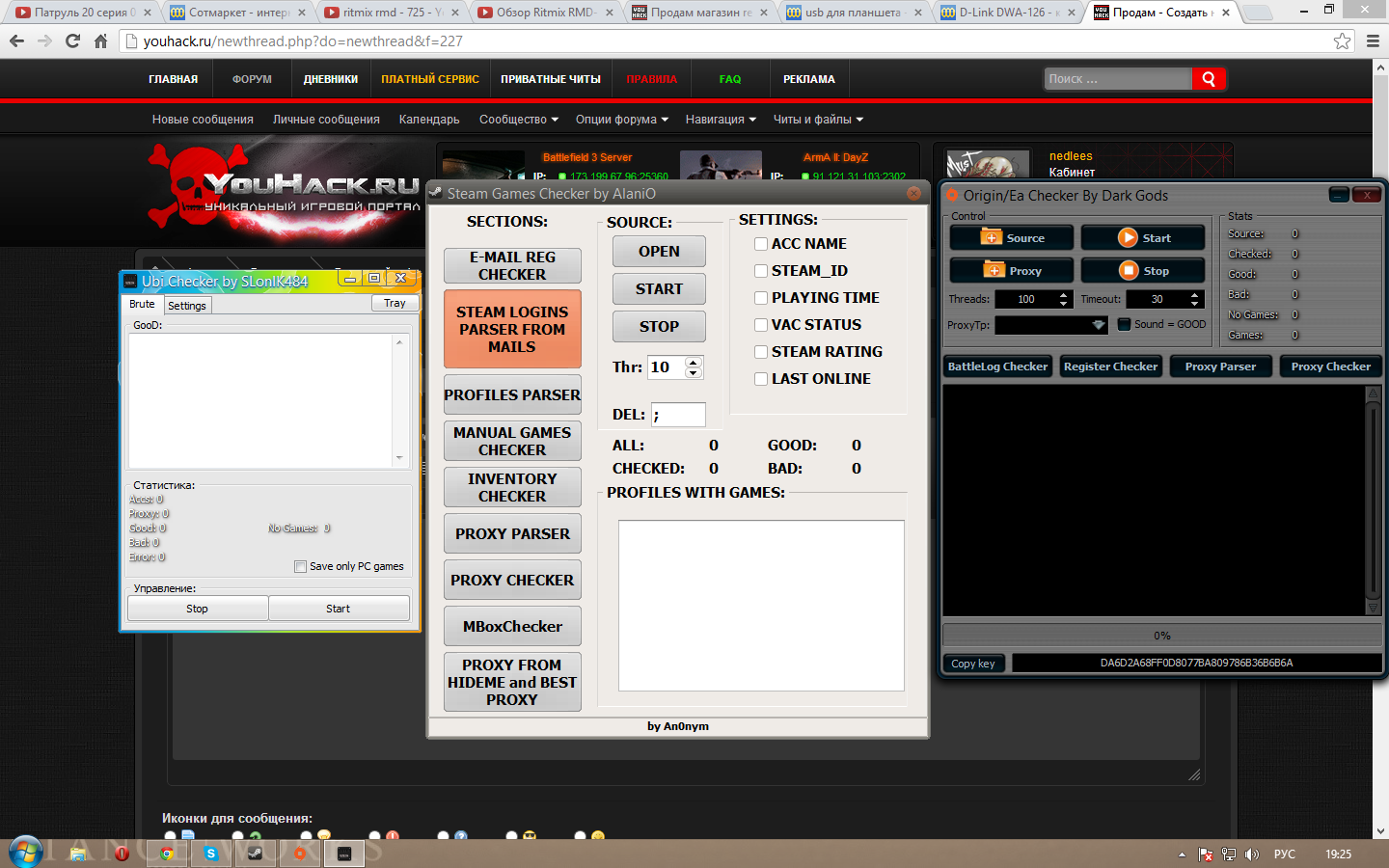Increase Threads value in Origin Checker

point(1064,295)
